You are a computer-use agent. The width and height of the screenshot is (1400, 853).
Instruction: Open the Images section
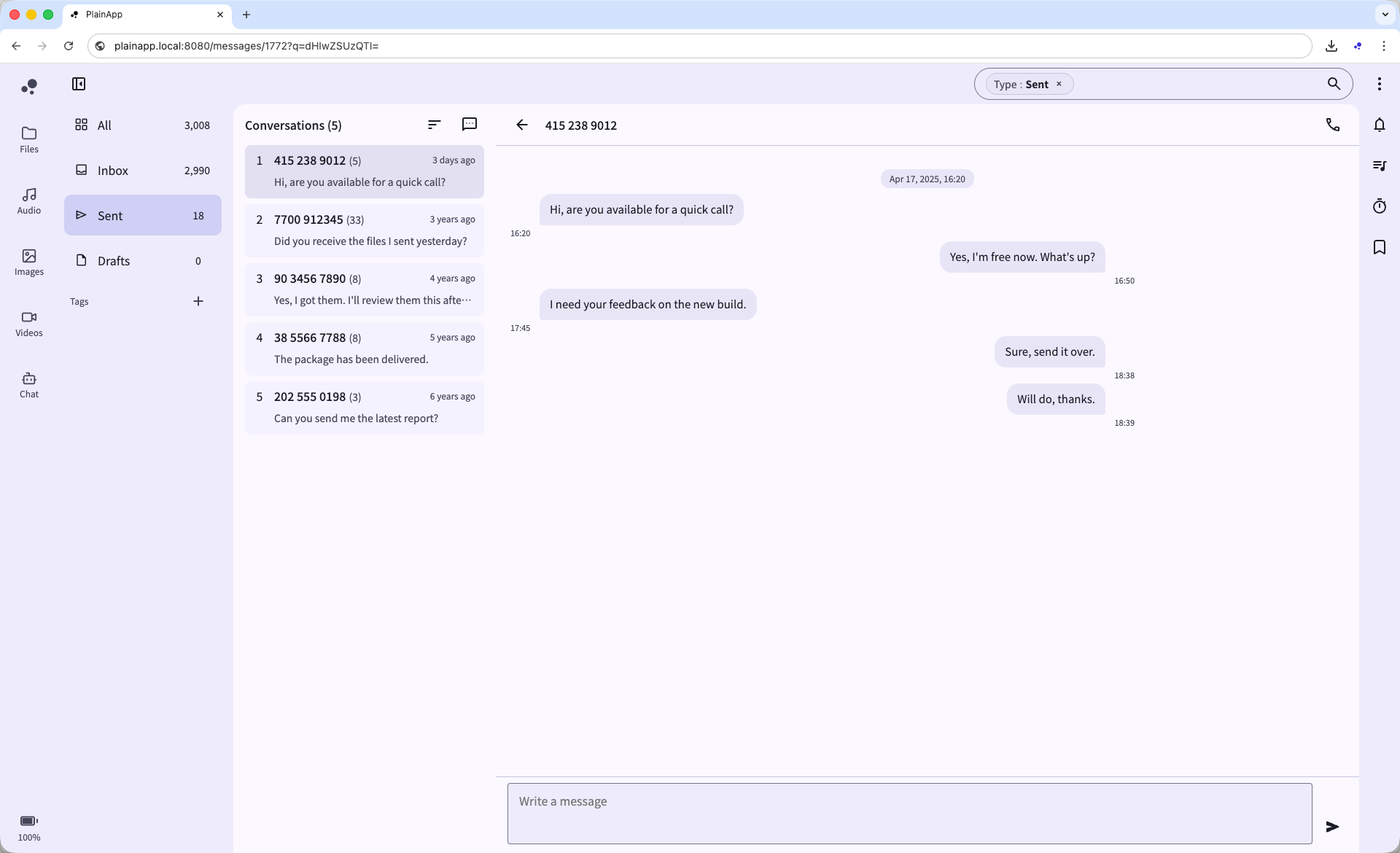click(x=29, y=262)
